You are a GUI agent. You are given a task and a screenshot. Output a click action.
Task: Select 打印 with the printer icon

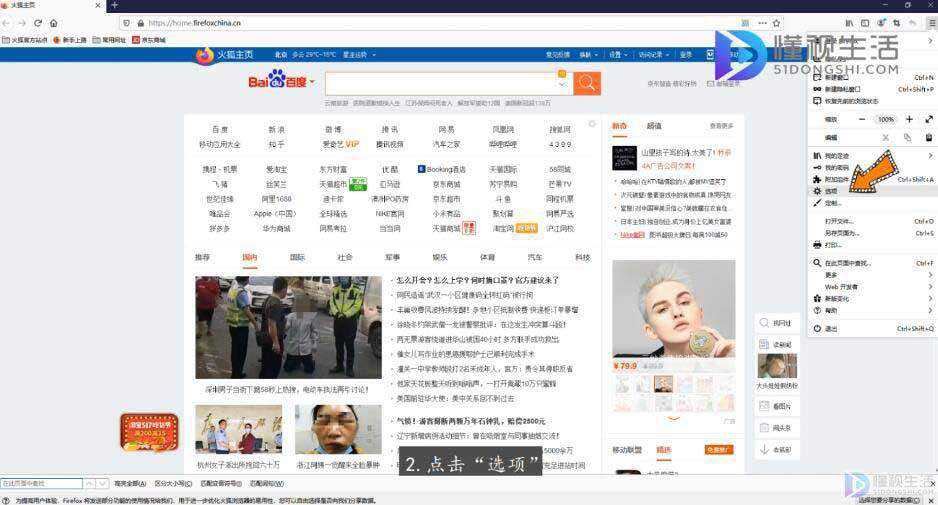[x=872, y=245]
